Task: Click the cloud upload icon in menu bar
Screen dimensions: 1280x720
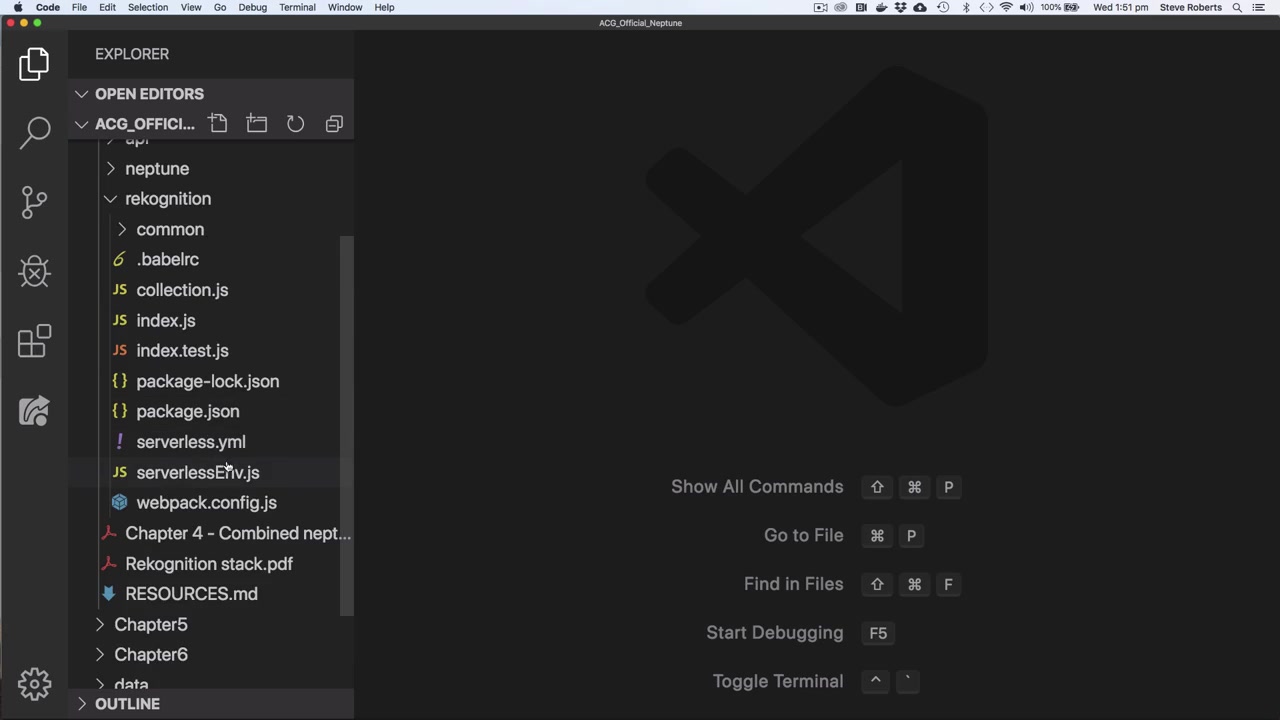Action: point(920,7)
